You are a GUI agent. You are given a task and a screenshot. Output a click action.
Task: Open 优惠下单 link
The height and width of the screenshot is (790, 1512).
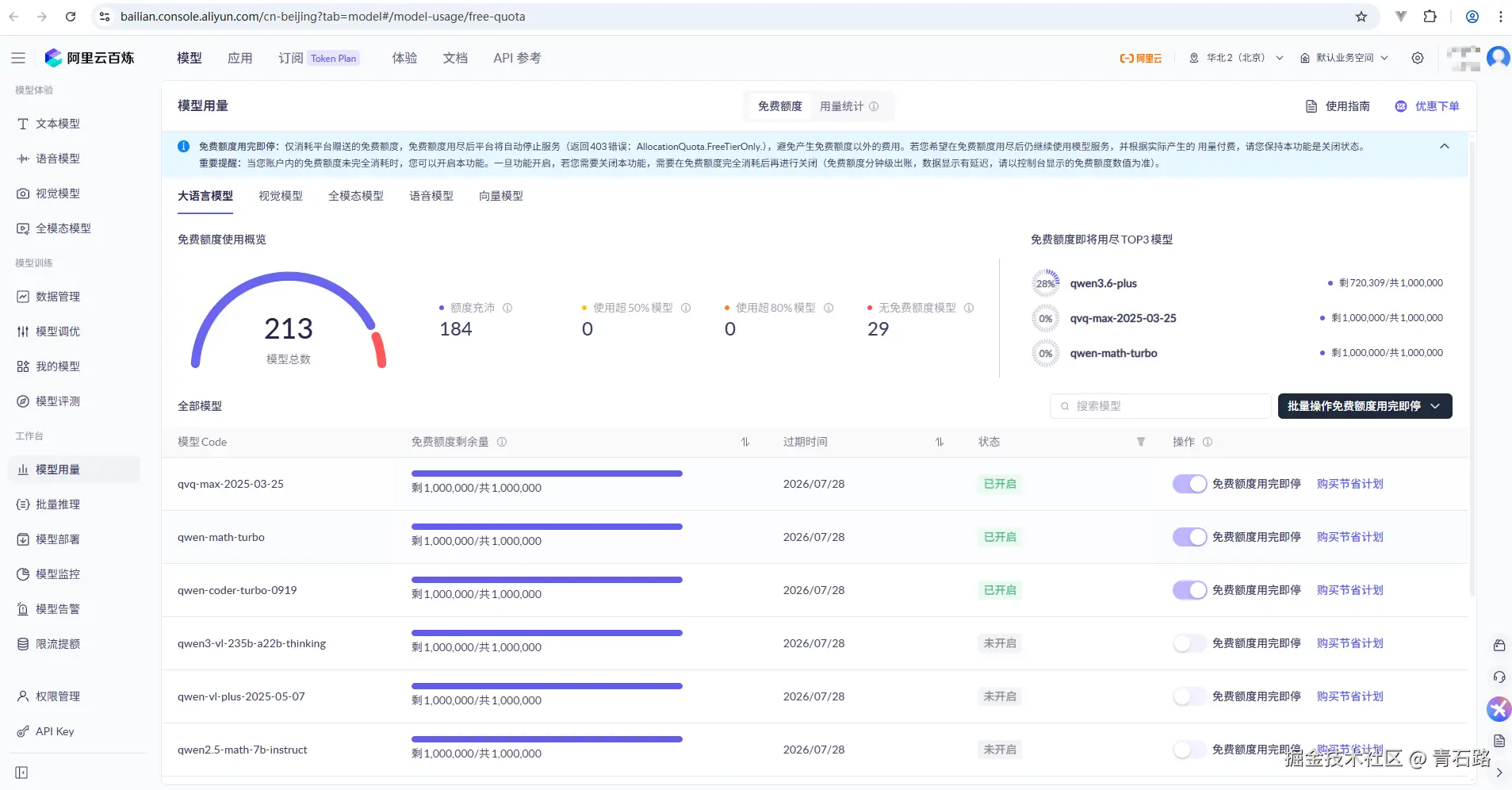click(x=1427, y=106)
